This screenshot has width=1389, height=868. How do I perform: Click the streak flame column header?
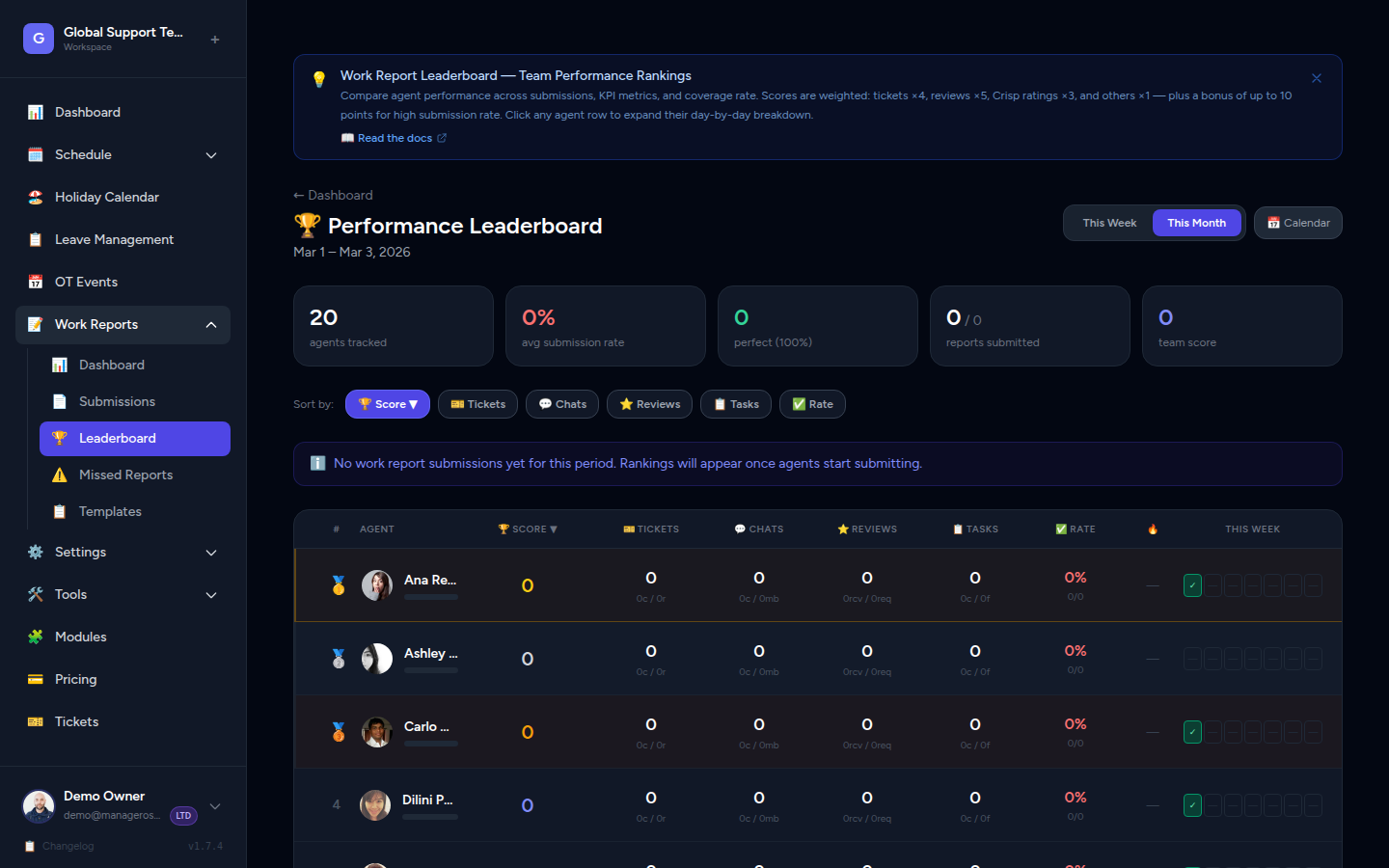tap(1154, 529)
